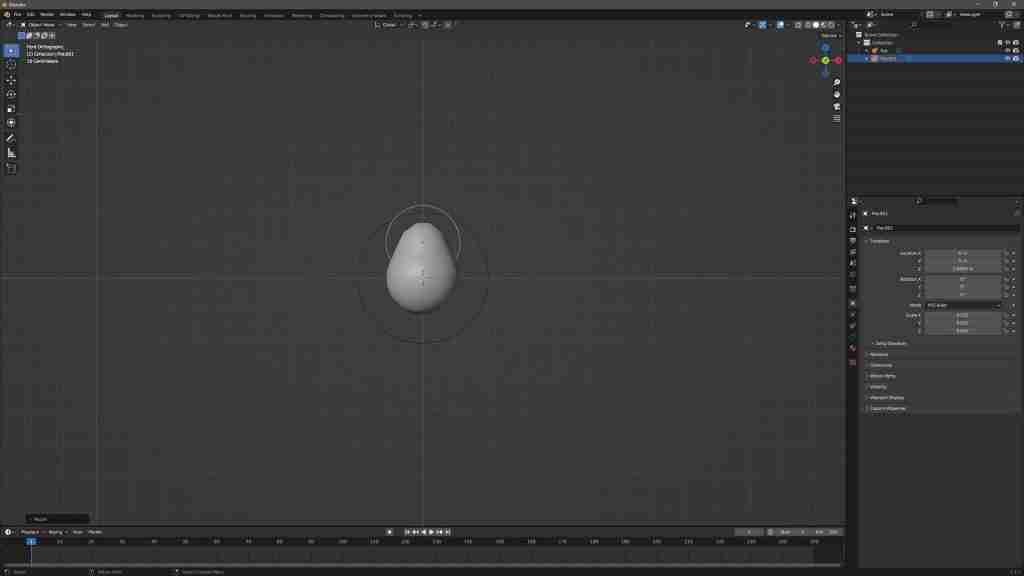Select solid viewport shading mode
The image size is (1024, 576).
tap(816, 25)
